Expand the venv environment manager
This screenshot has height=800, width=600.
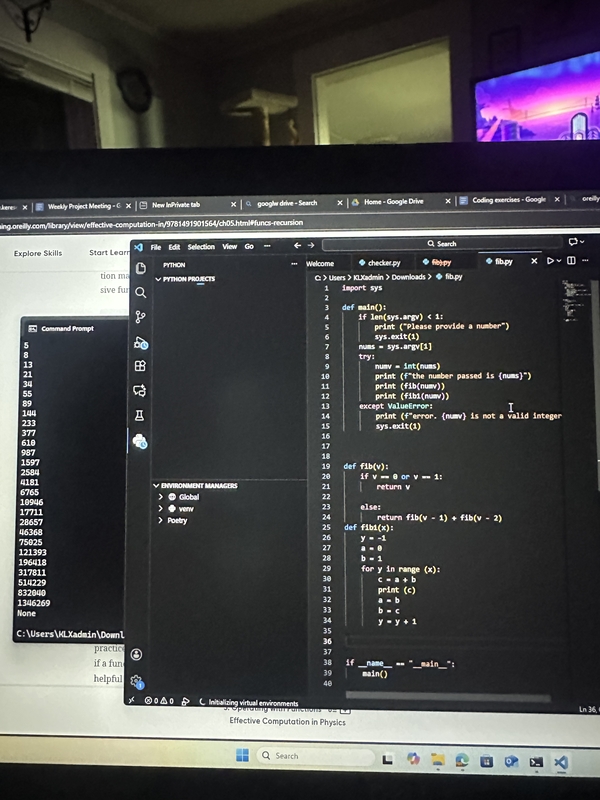tap(161, 509)
